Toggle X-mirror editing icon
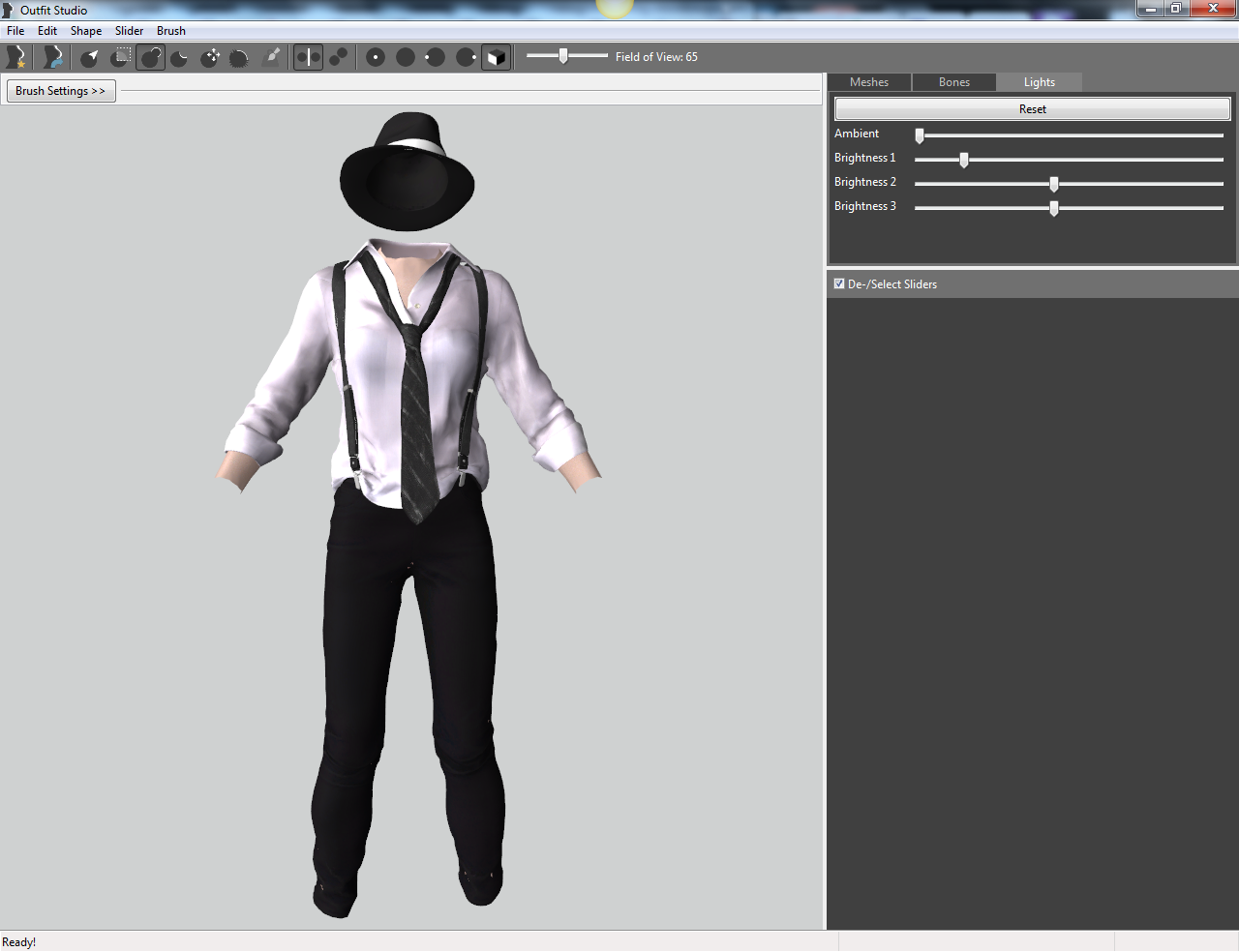Screen dimensions: 1239x952 [x=308, y=57]
